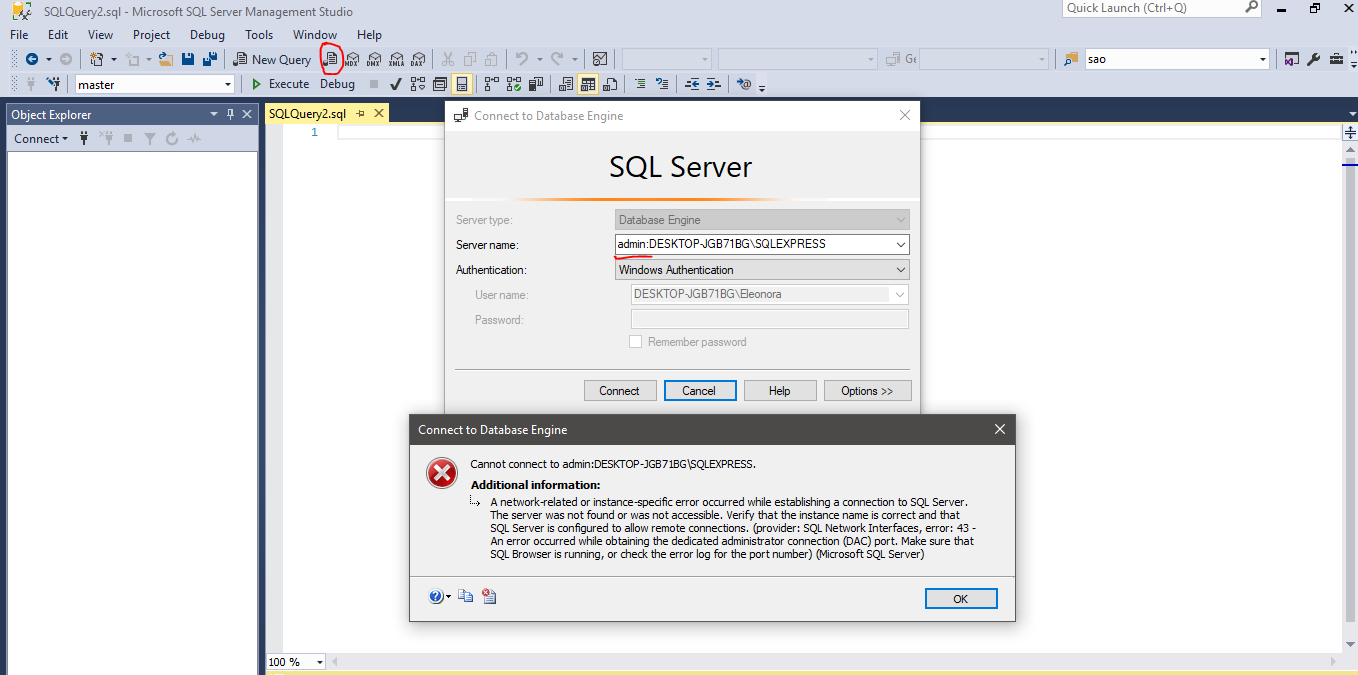
Task: Open the Properties wrench icon
Action: [1314, 59]
